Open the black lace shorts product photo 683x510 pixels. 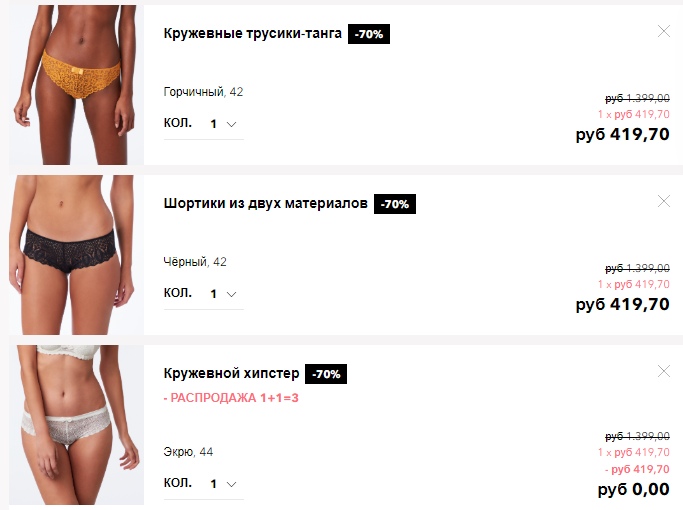coord(76,255)
